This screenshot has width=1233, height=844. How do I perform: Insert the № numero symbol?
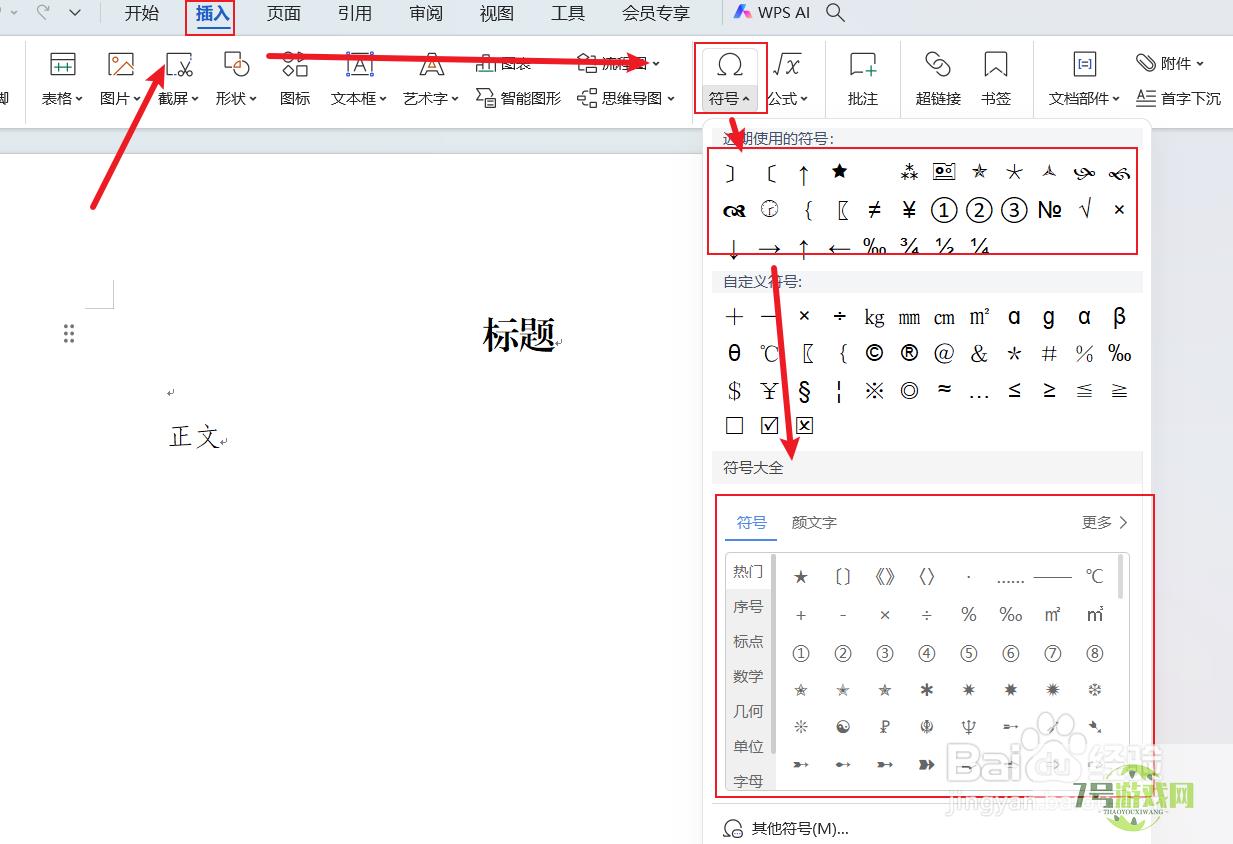(1049, 209)
